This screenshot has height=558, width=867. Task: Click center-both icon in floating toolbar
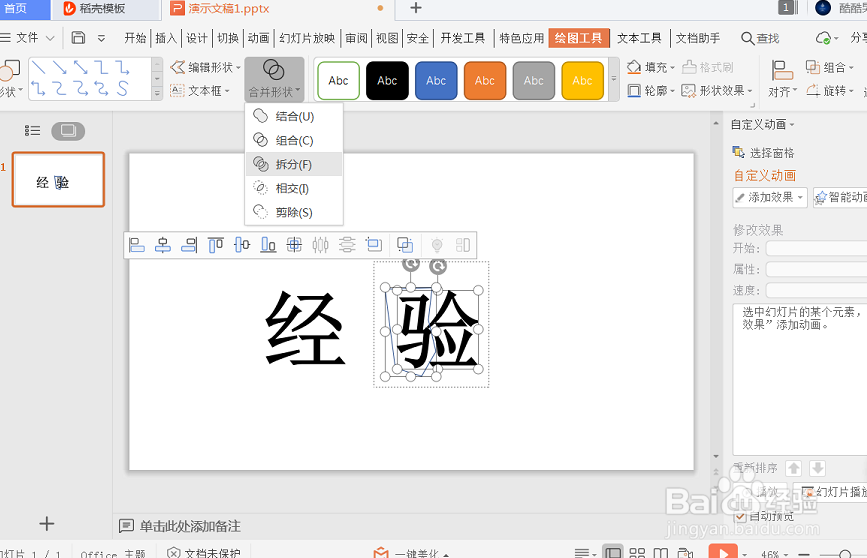[294, 244]
